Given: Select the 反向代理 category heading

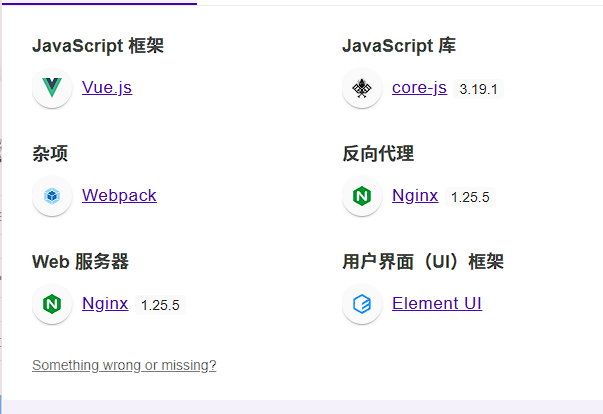Looking at the screenshot, I should point(377,154).
